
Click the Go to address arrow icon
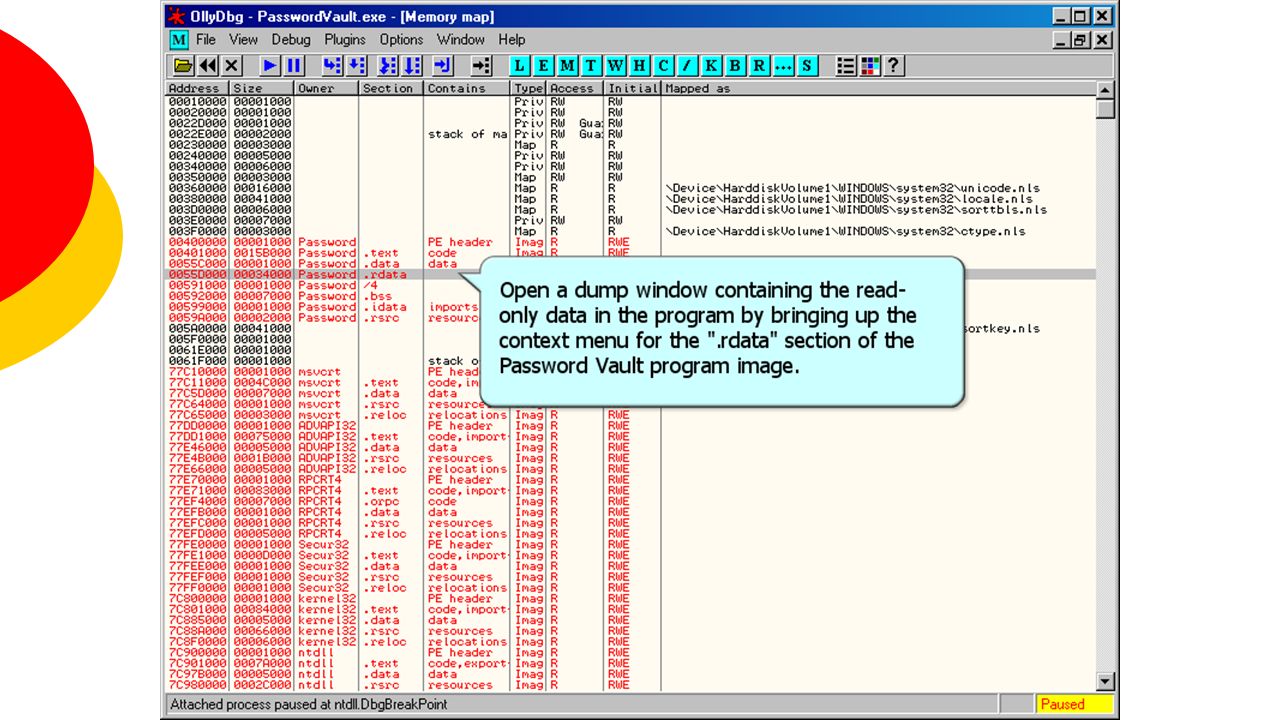click(482, 66)
